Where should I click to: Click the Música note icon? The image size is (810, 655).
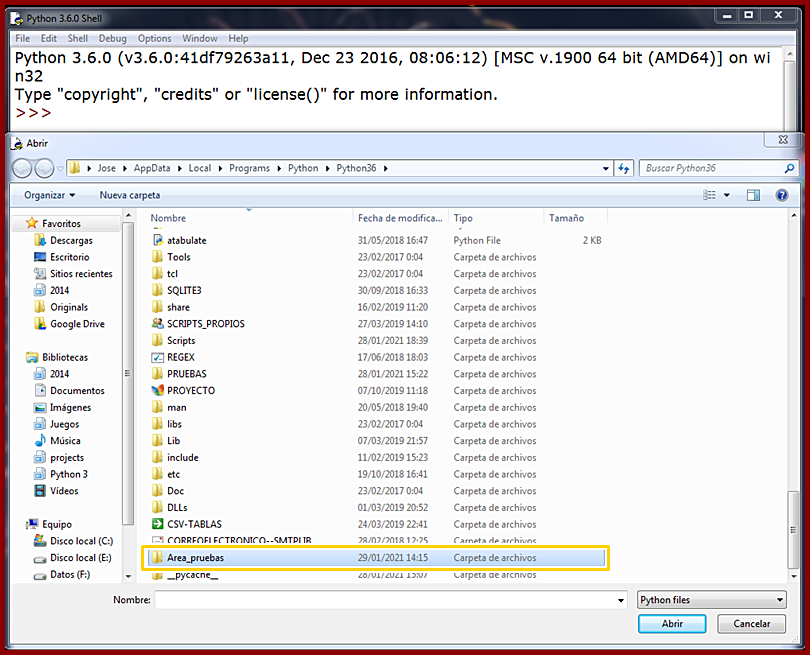pos(40,441)
